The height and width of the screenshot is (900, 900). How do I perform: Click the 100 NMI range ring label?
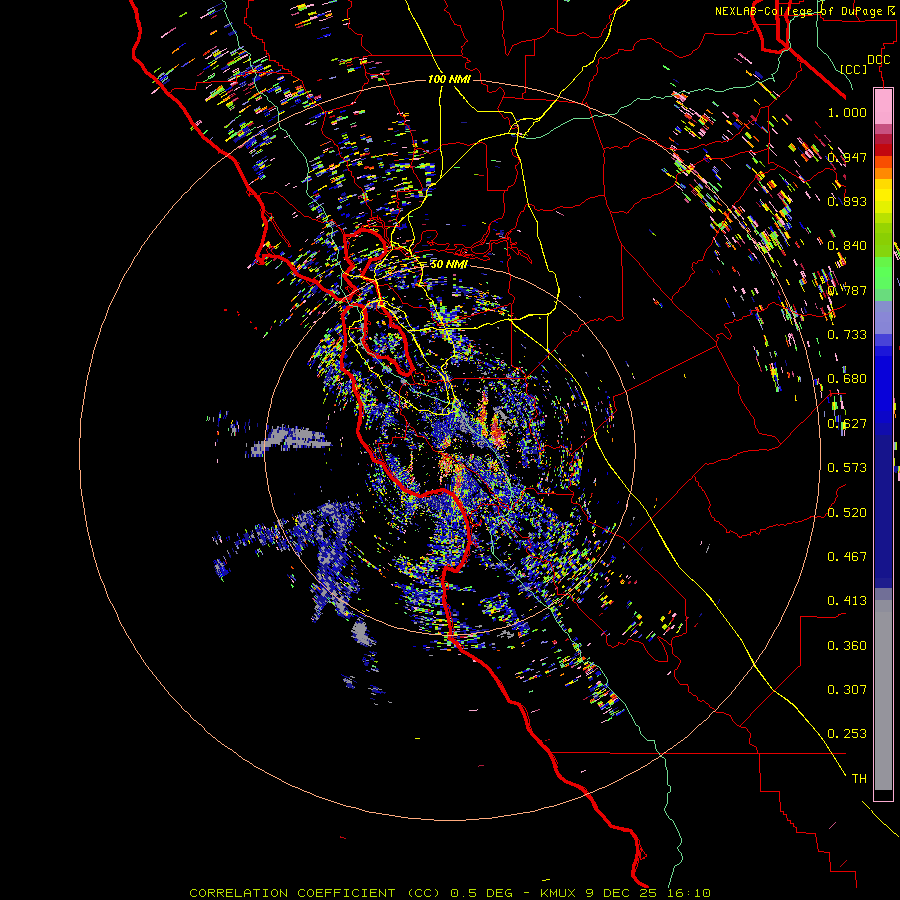(449, 79)
